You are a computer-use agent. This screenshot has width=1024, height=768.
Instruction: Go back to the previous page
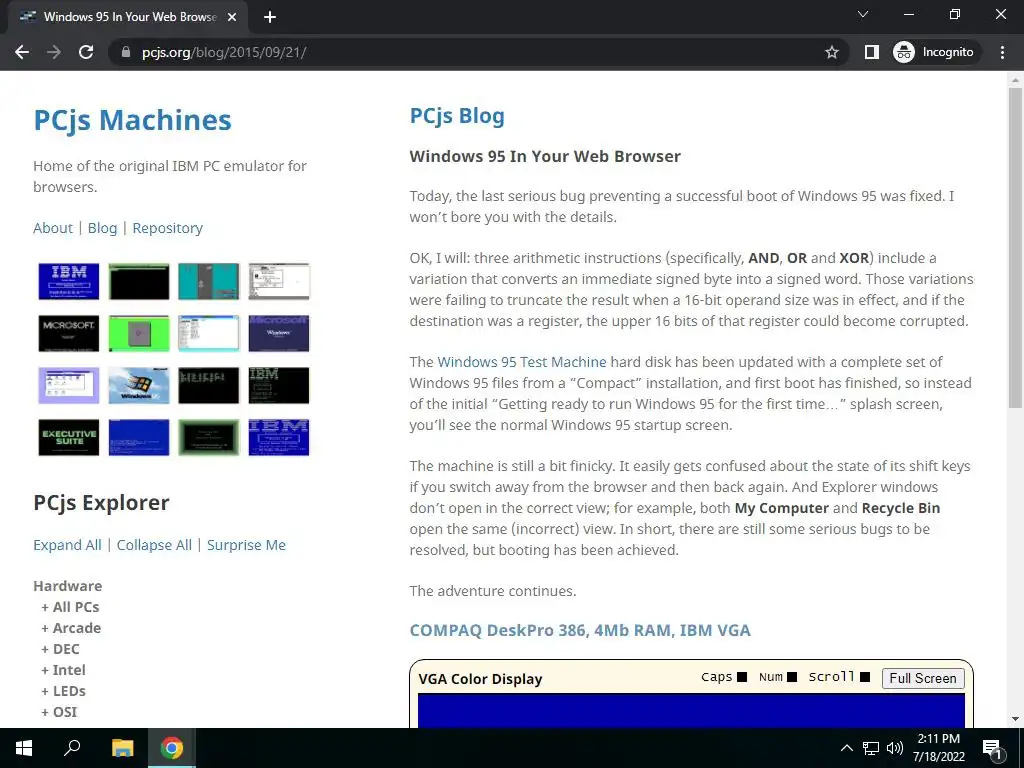point(22,52)
